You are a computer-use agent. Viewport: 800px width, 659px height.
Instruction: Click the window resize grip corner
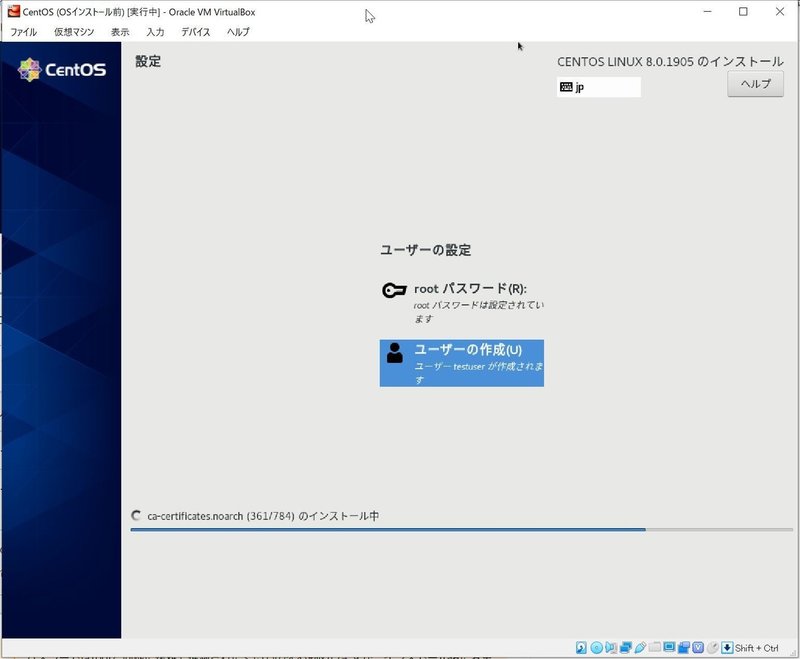coord(793,652)
